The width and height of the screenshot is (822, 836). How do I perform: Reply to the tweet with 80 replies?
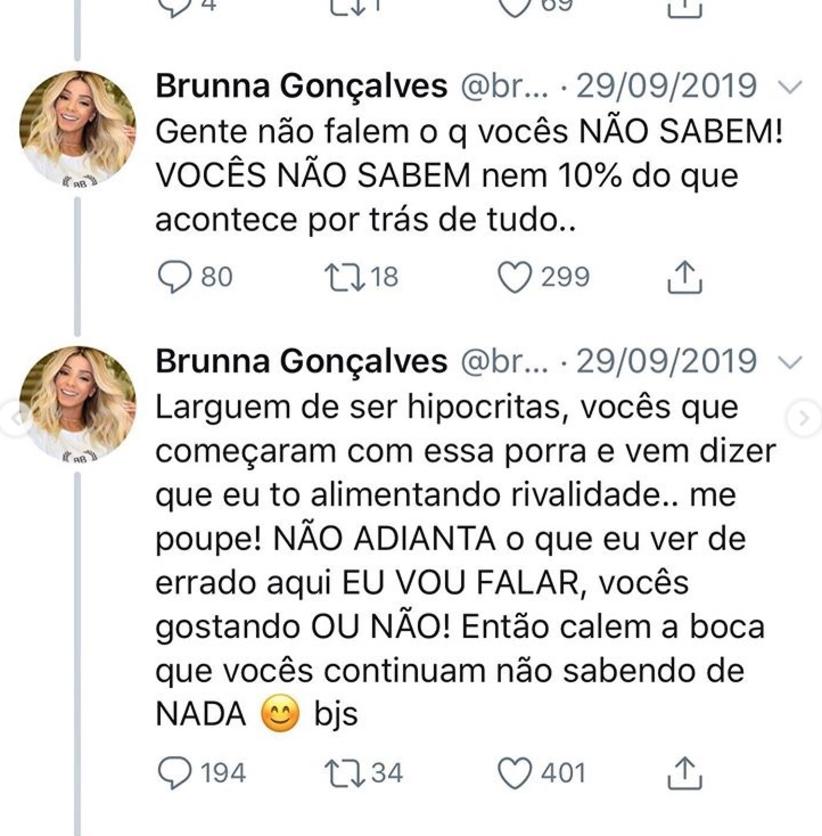pos(174,277)
